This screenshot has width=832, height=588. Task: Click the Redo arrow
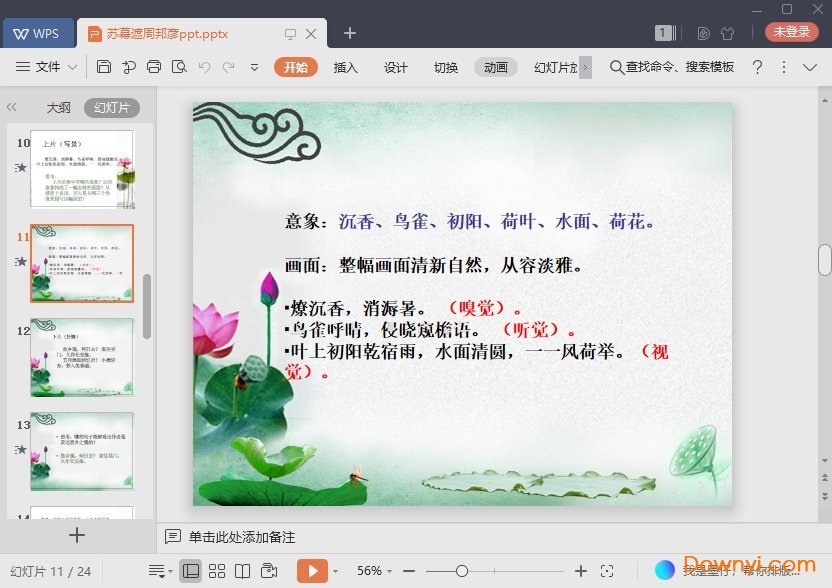pos(229,67)
